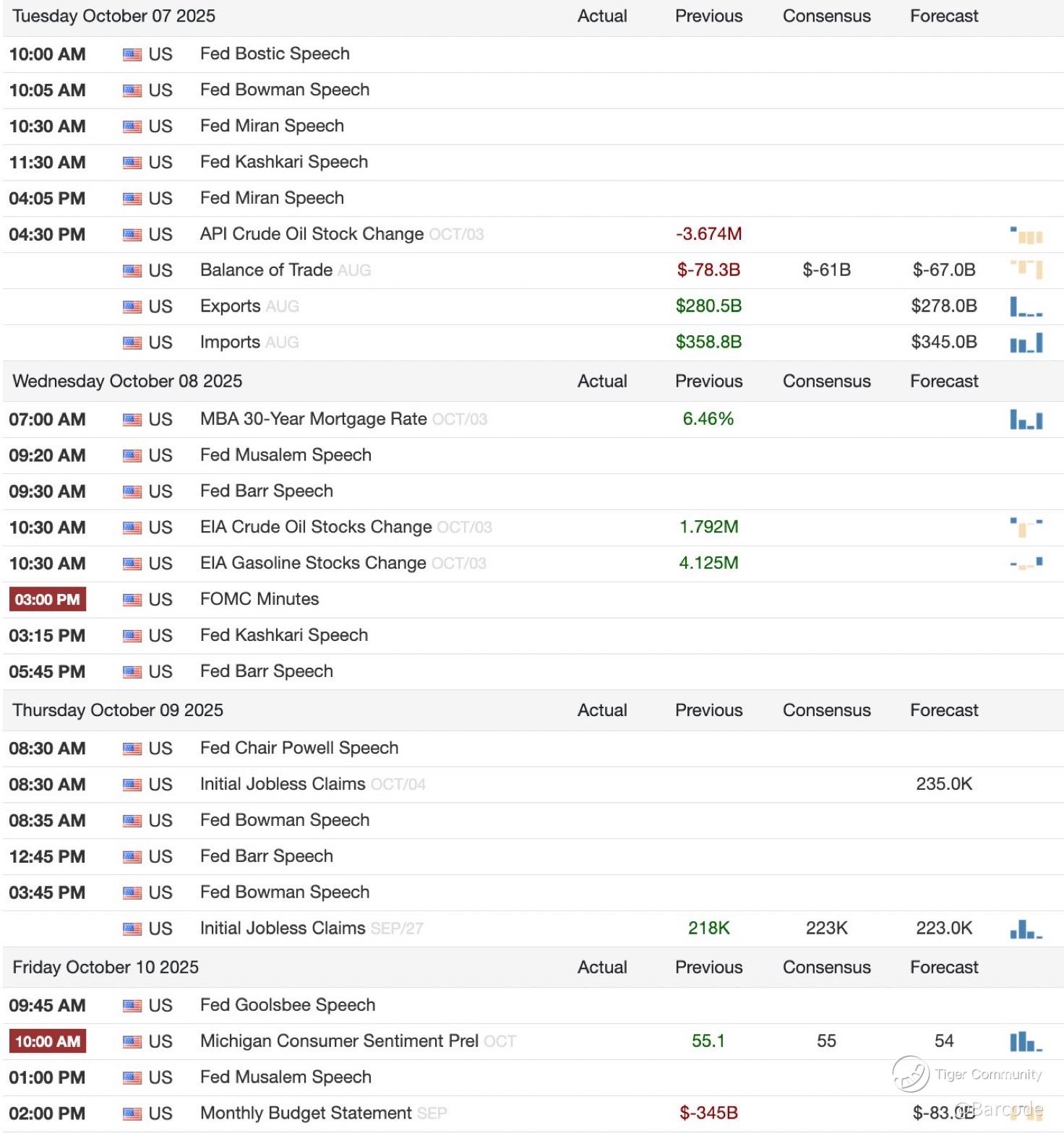Screen dimensions: 1064x1133
Task: Open the API Crude Oil Stock Change mini chart
Action: point(1026,235)
